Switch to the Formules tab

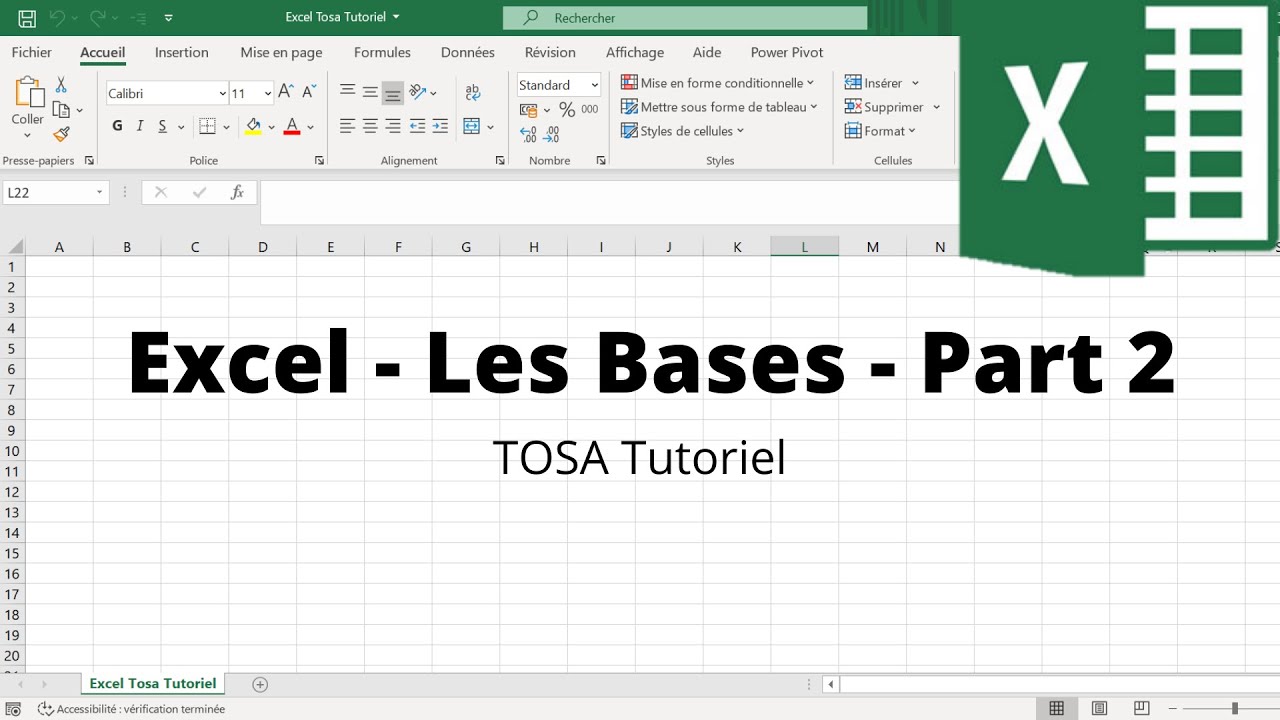[x=382, y=52]
